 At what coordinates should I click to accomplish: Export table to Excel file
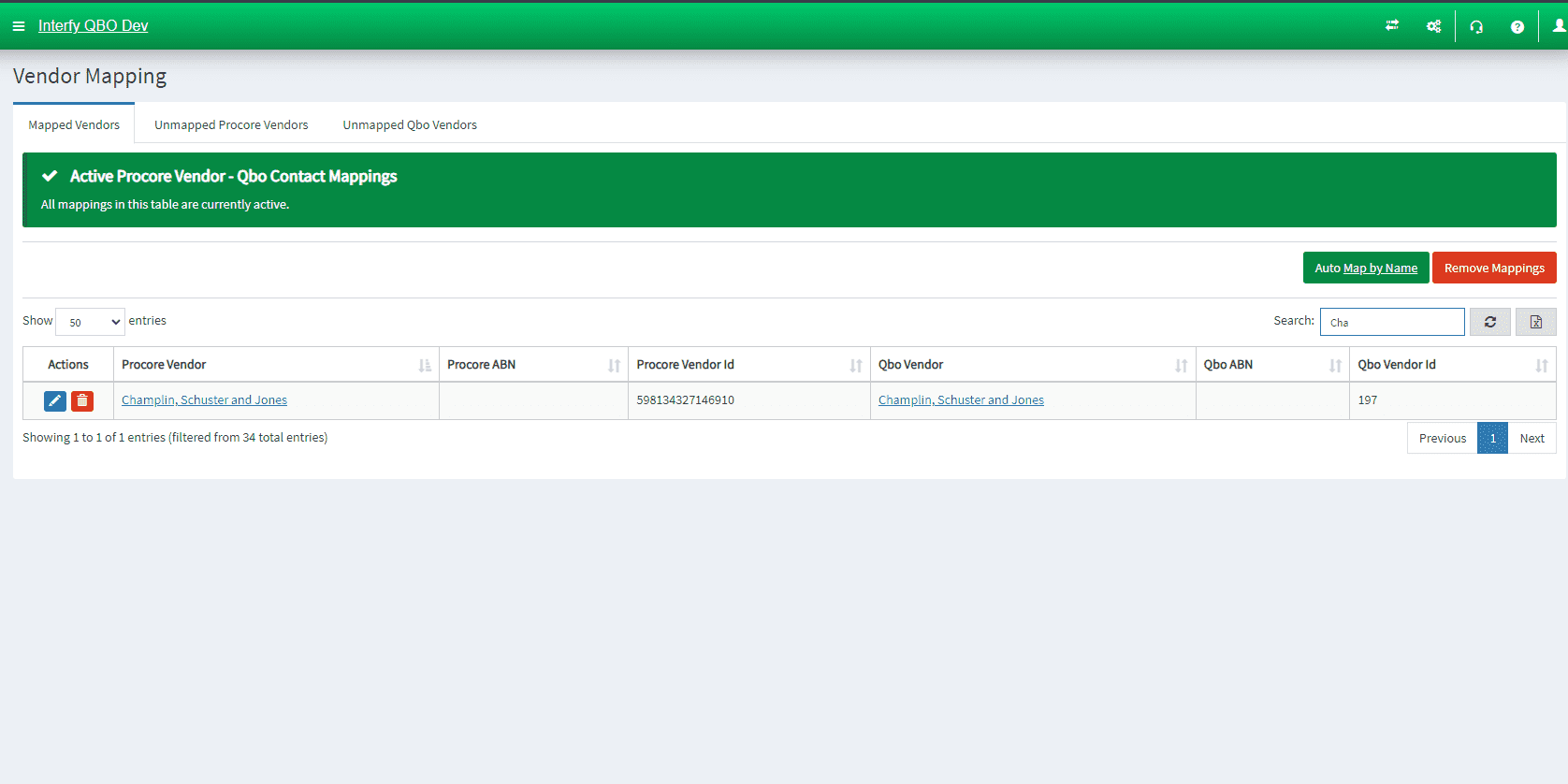[1535, 322]
